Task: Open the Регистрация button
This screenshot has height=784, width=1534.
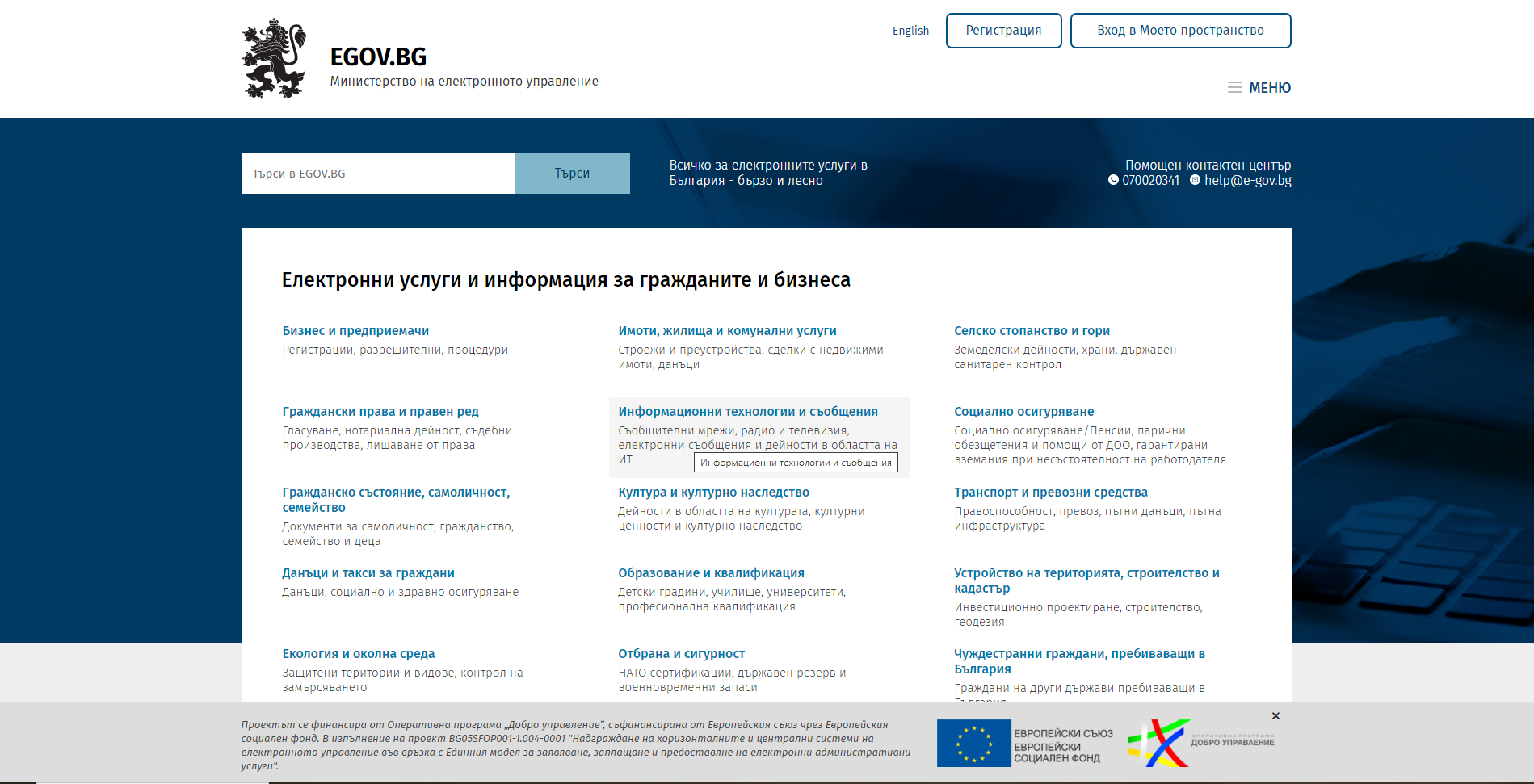Action: point(1004,31)
